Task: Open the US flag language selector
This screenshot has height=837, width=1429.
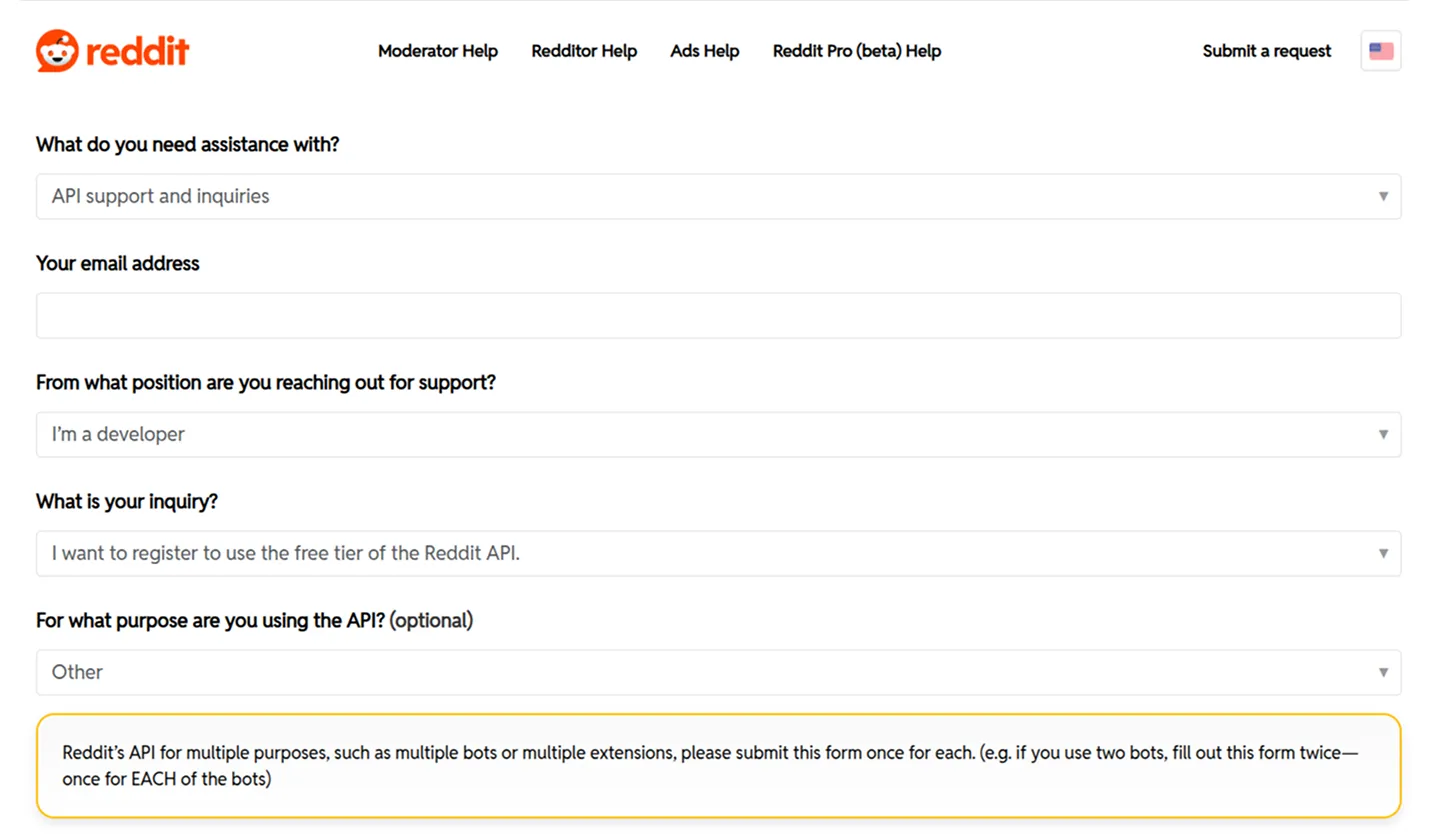Action: [x=1381, y=51]
